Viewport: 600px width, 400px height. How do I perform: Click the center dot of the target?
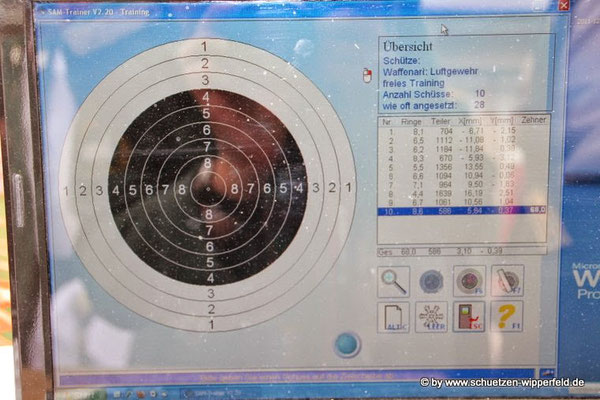pyautogui.click(x=208, y=189)
